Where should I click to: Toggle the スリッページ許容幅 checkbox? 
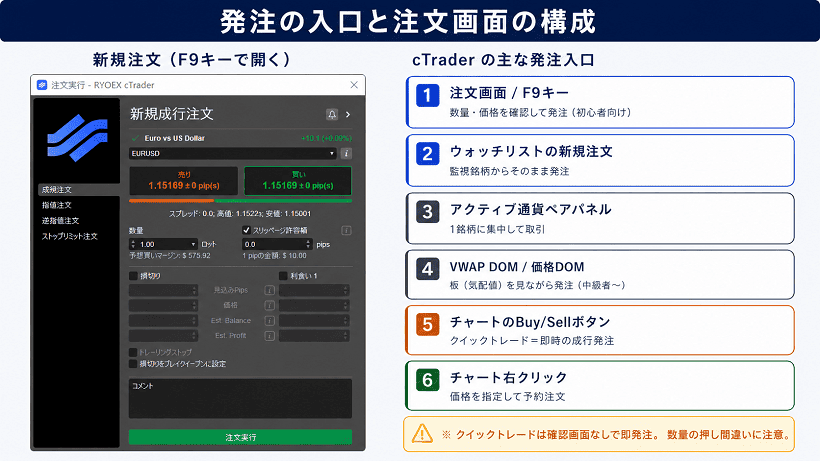pos(246,230)
